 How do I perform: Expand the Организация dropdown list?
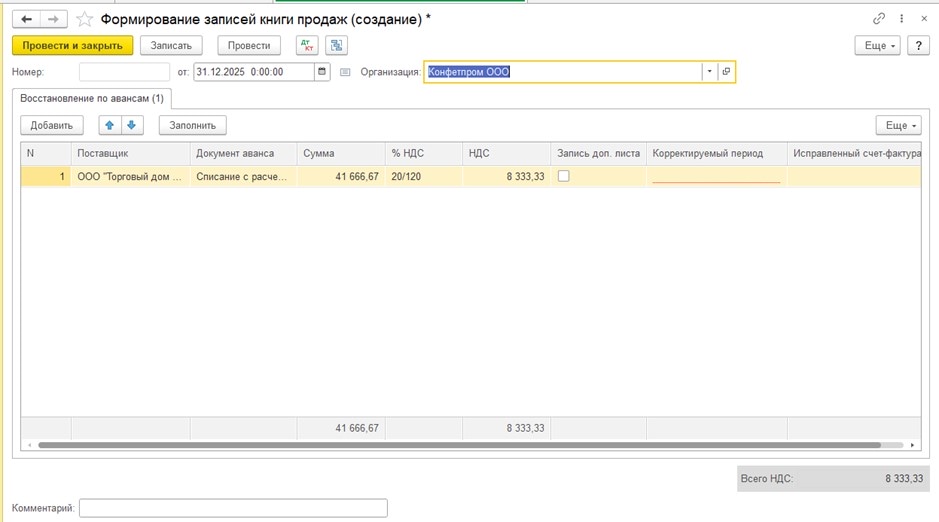709,72
